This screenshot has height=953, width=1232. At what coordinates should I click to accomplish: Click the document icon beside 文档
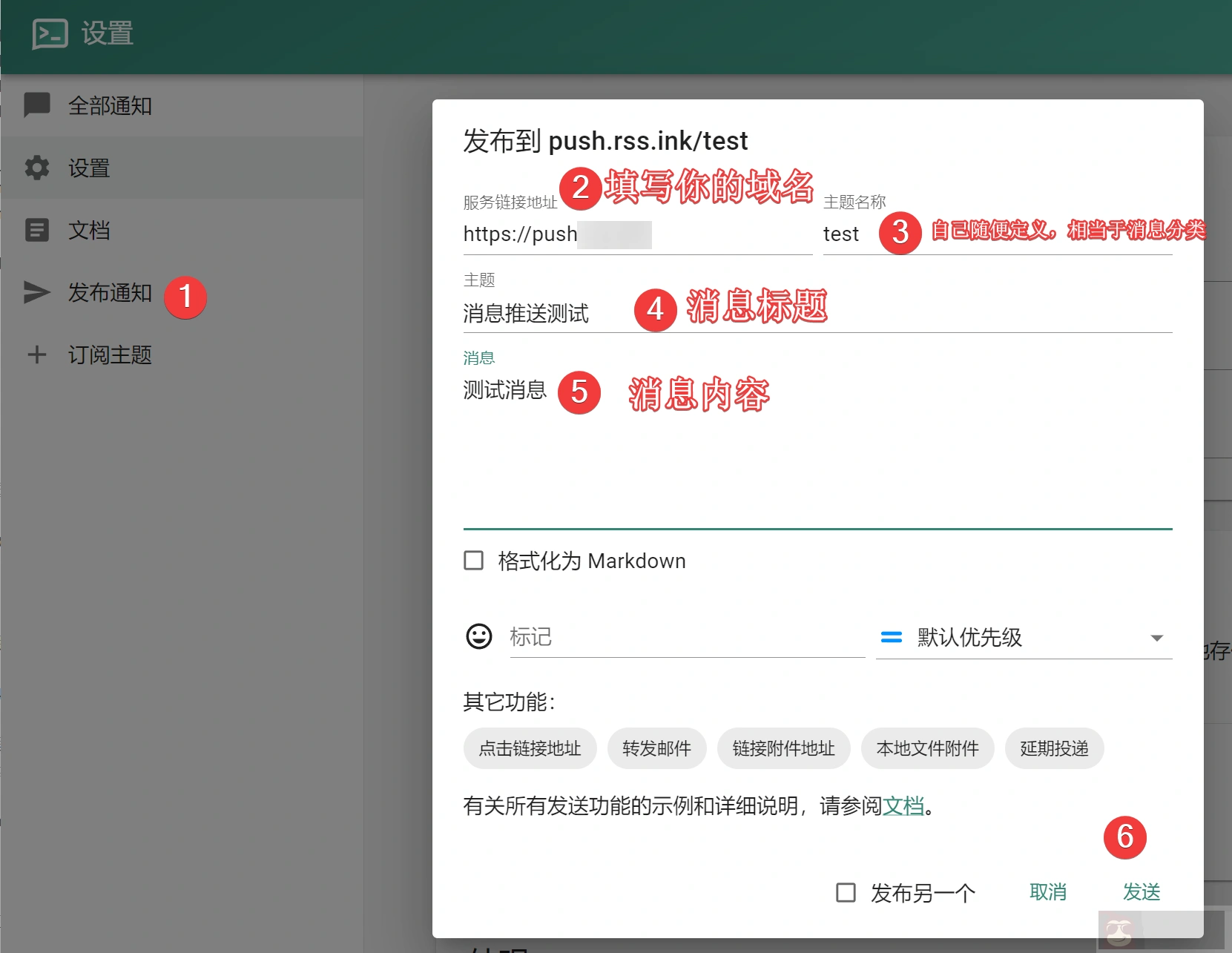(37, 230)
